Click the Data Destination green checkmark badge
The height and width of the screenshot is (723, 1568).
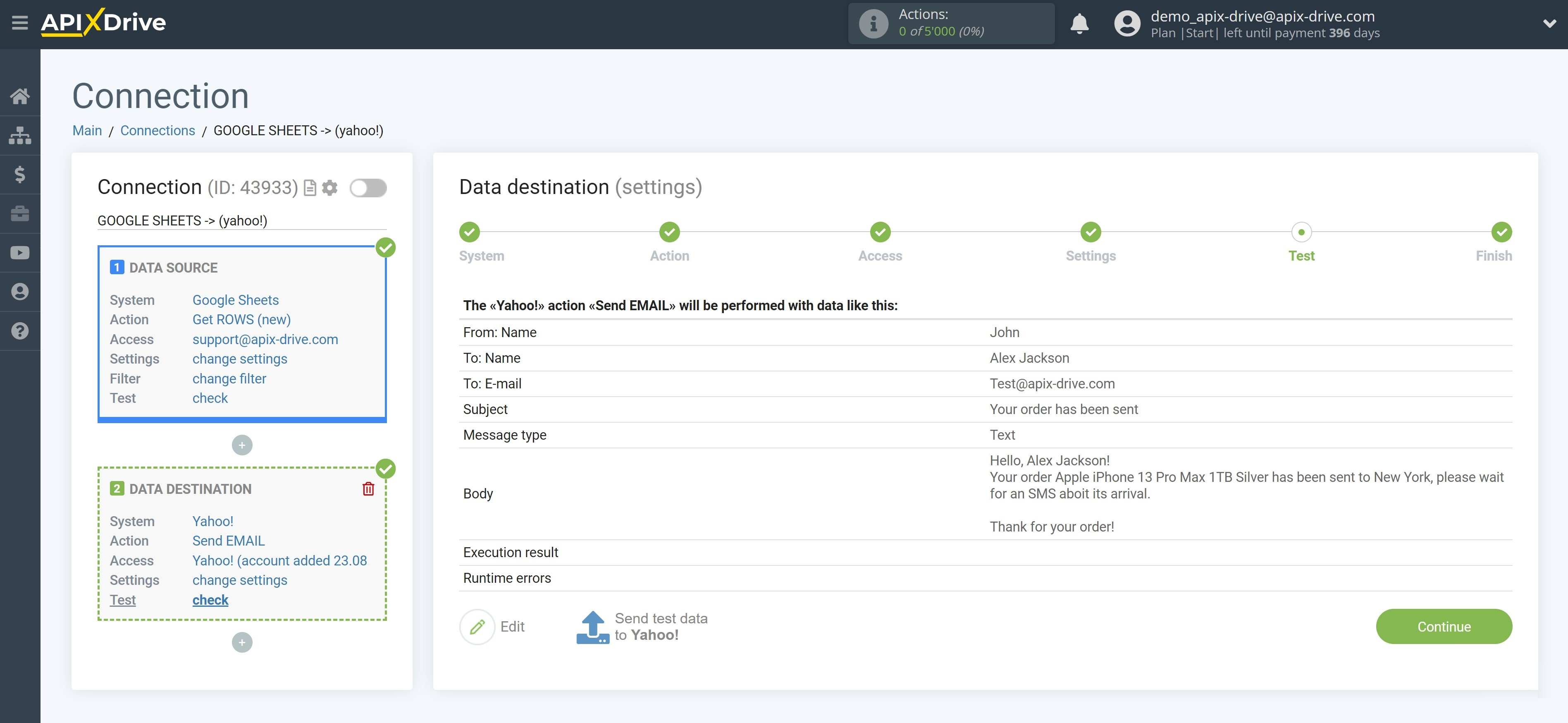point(385,469)
